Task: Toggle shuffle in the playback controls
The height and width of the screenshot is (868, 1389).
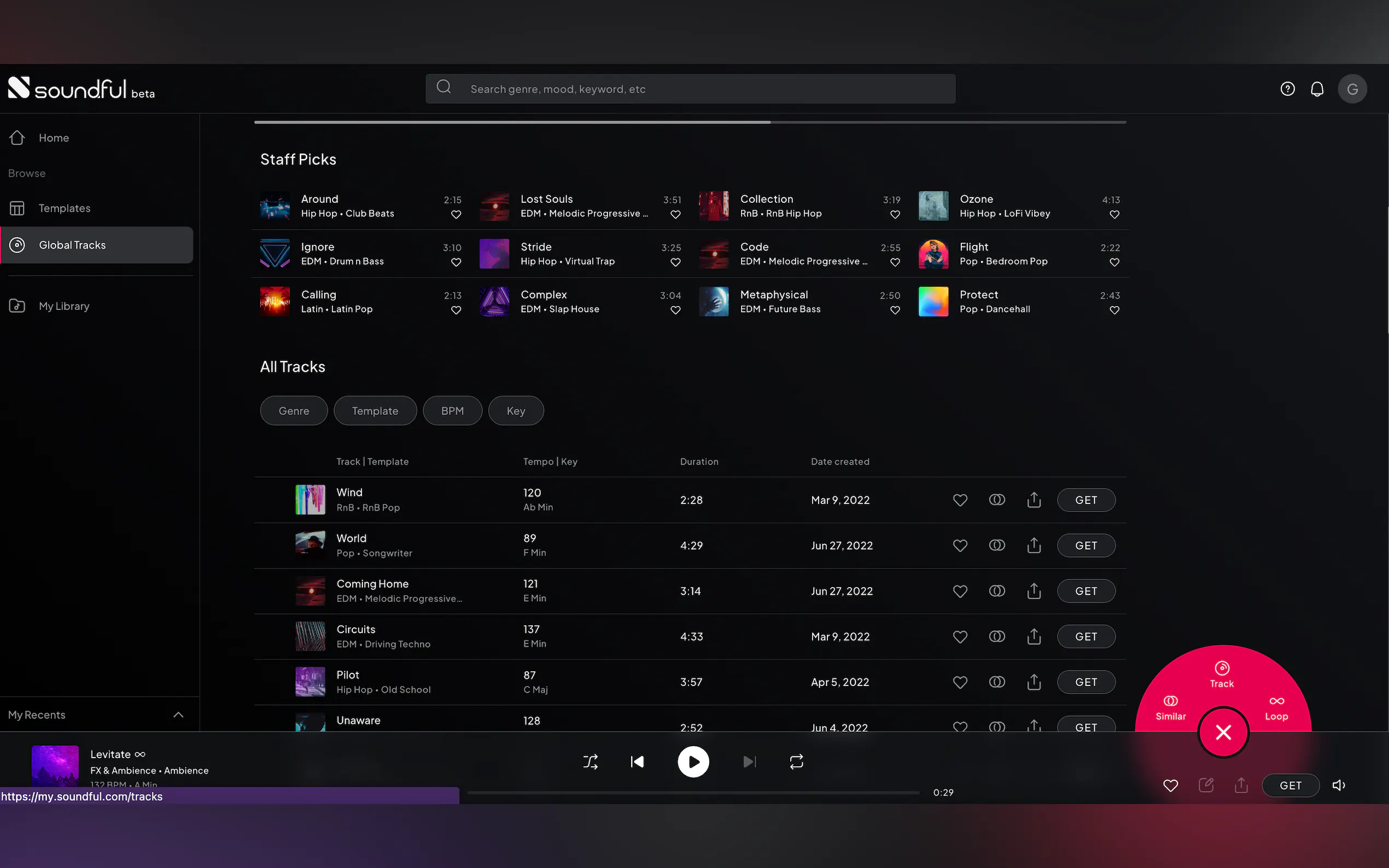Action: [x=590, y=762]
